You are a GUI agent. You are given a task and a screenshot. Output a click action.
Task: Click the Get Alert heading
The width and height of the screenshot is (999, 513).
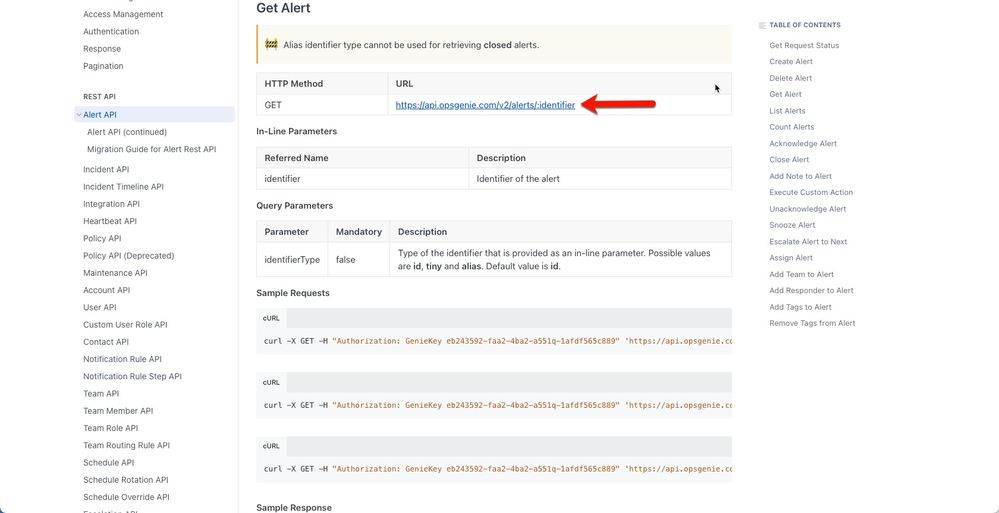tap(284, 8)
